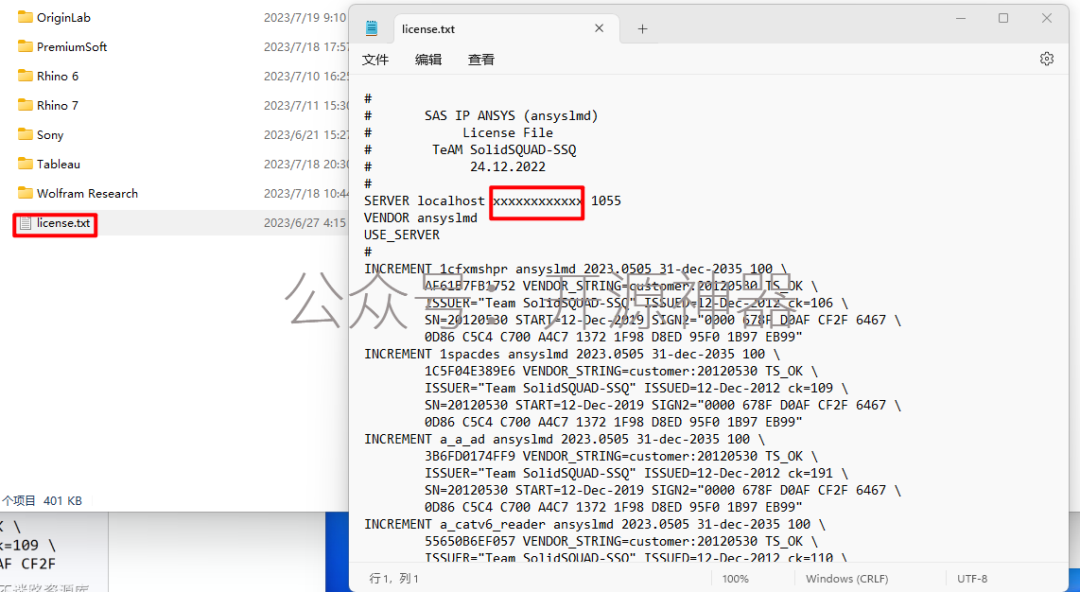Select the Sony folder name
This screenshot has width=1080, height=592.
pos(50,135)
